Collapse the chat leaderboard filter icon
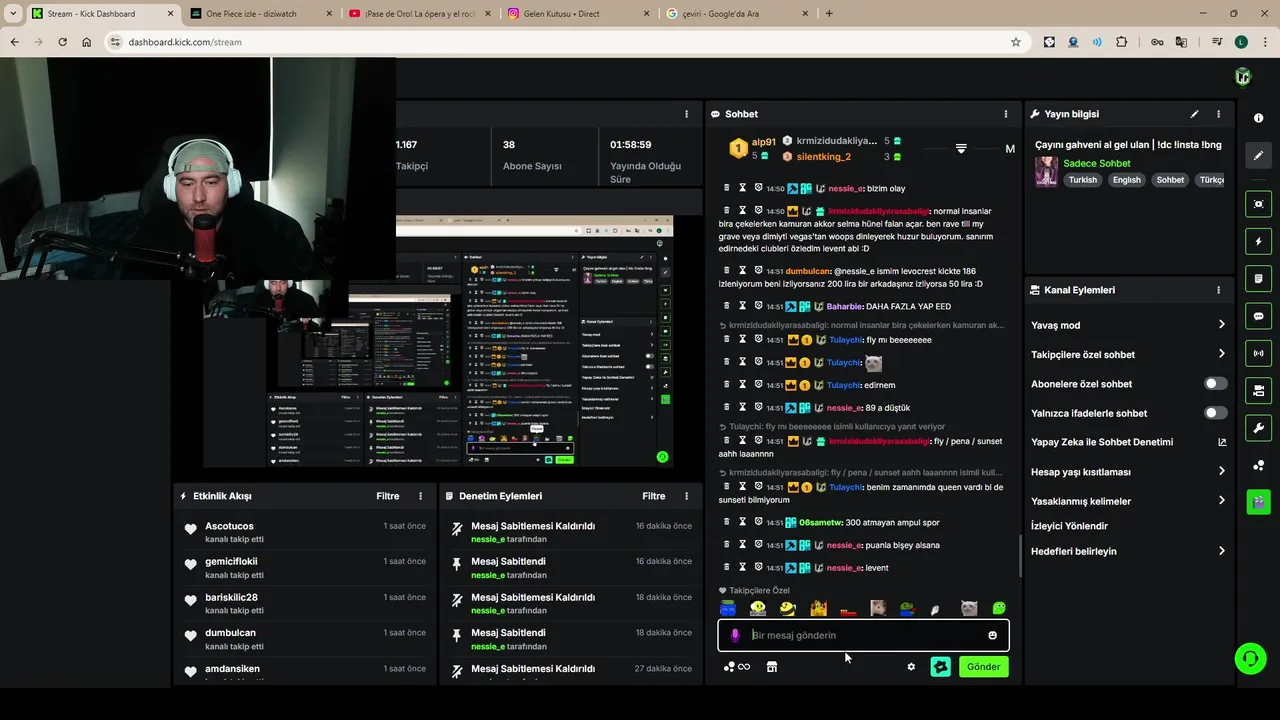Viewport: 1280px width, 720px height. 961,148
